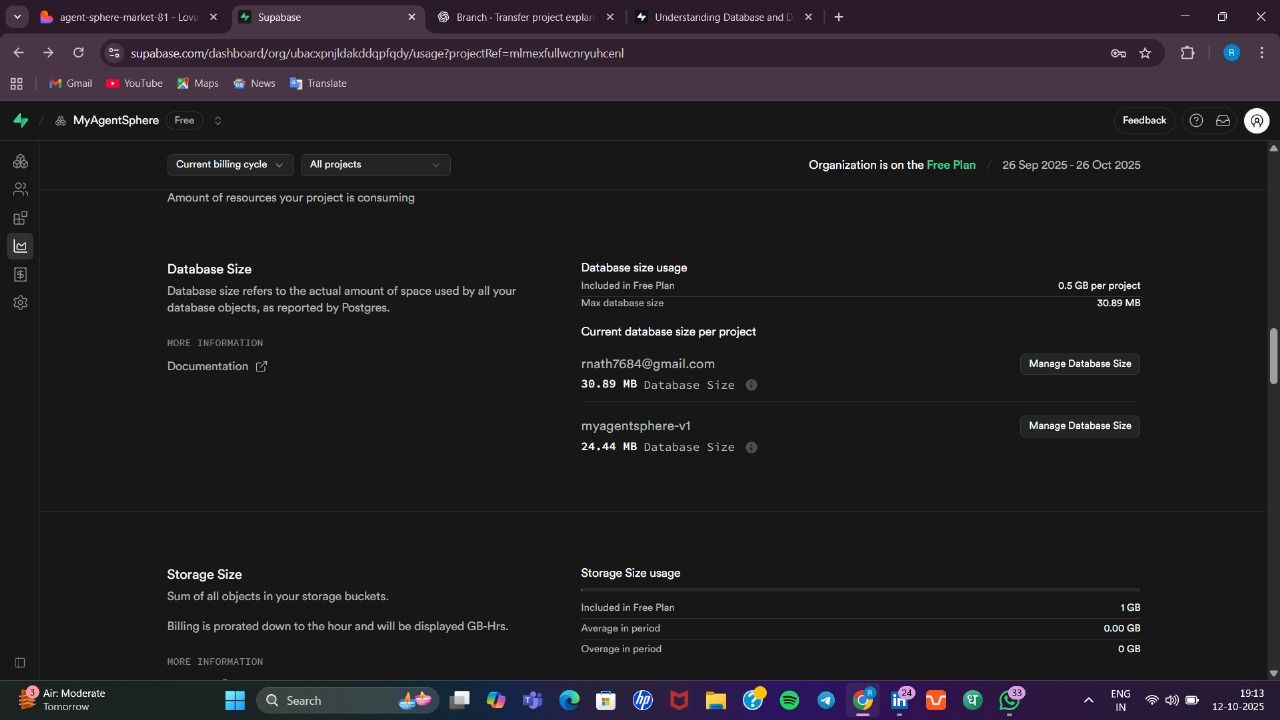Open the Chrome apps grid in bookmarks bar

click(16, 84)
